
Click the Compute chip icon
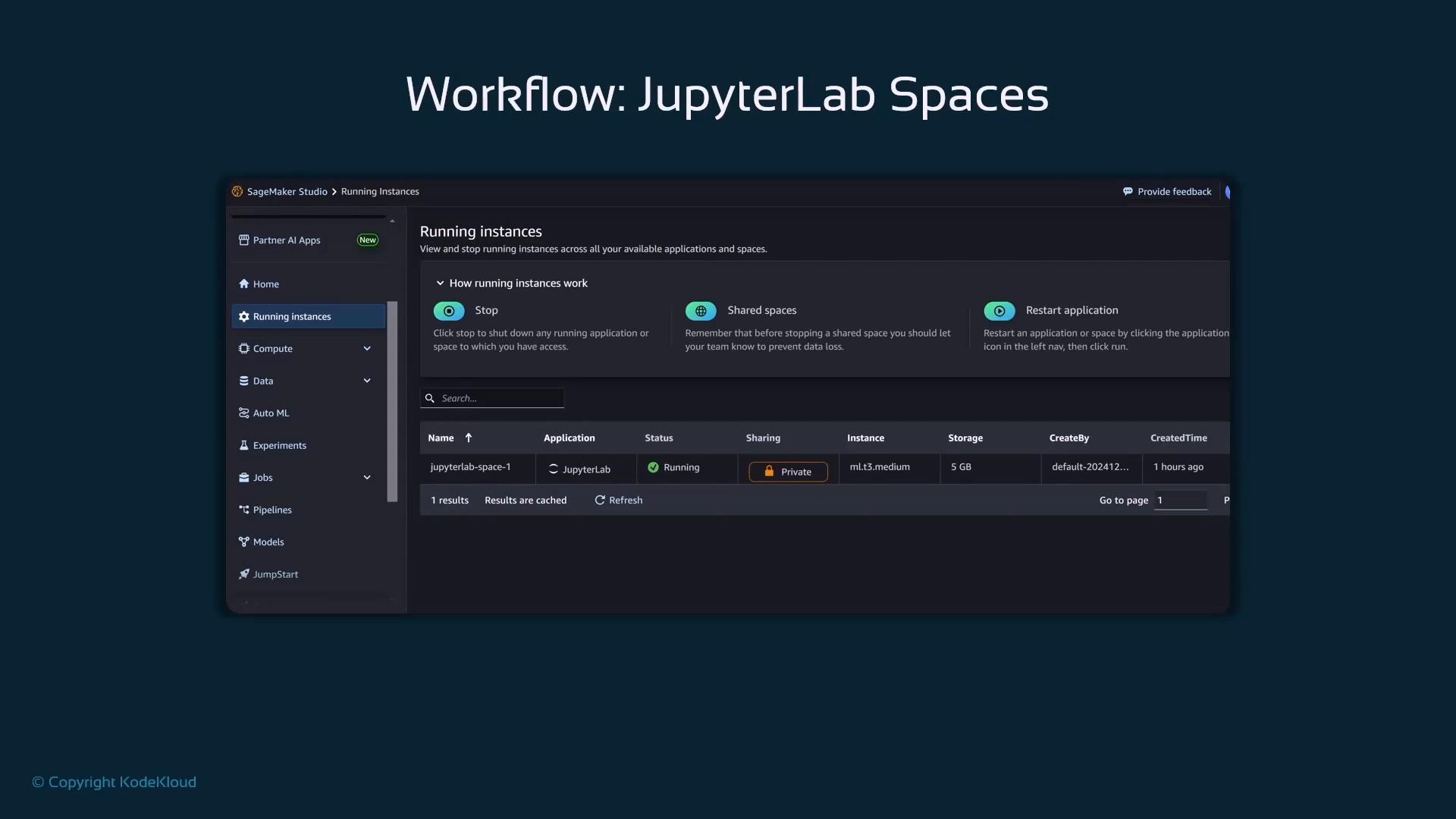pyautogui.click(x=244, y=348)
